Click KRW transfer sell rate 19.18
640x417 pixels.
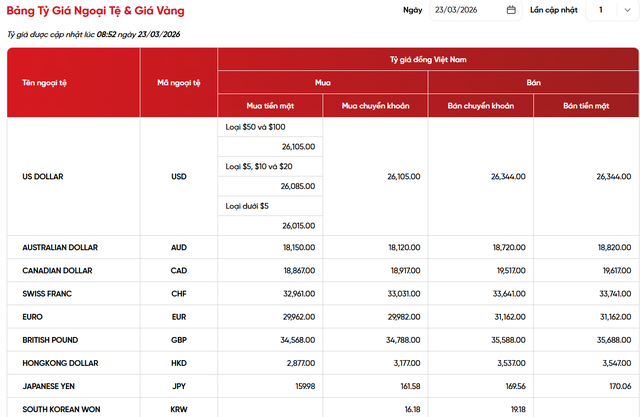click(x=518, y=409)
